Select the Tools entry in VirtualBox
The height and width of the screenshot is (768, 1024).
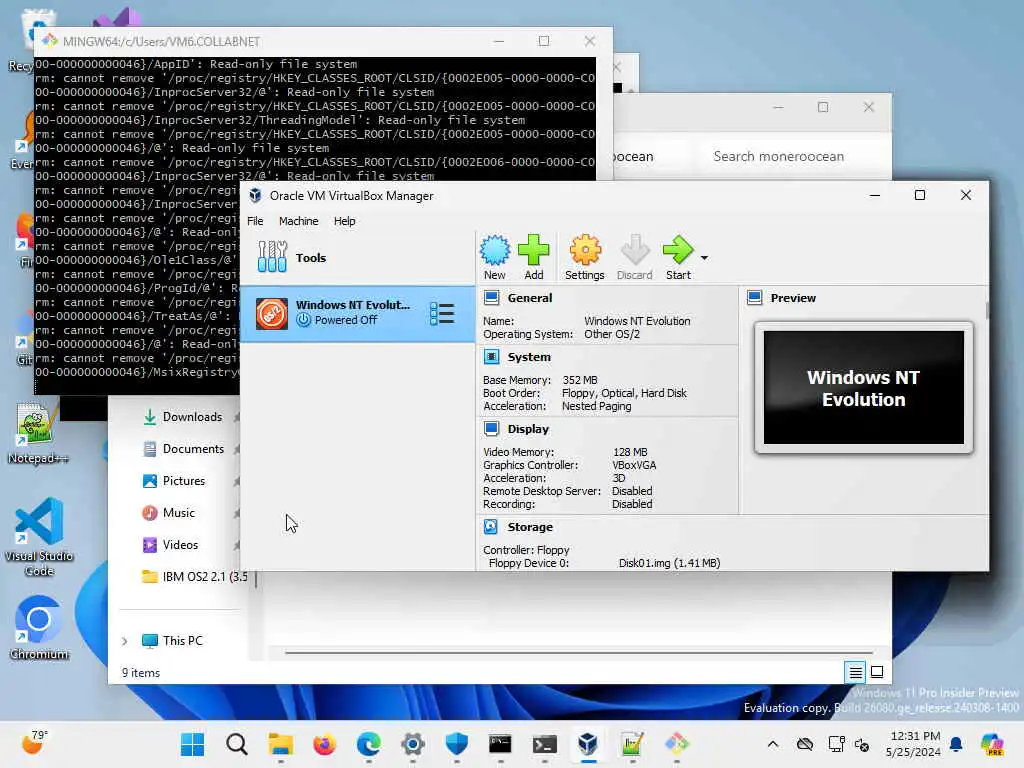(357, 257)
